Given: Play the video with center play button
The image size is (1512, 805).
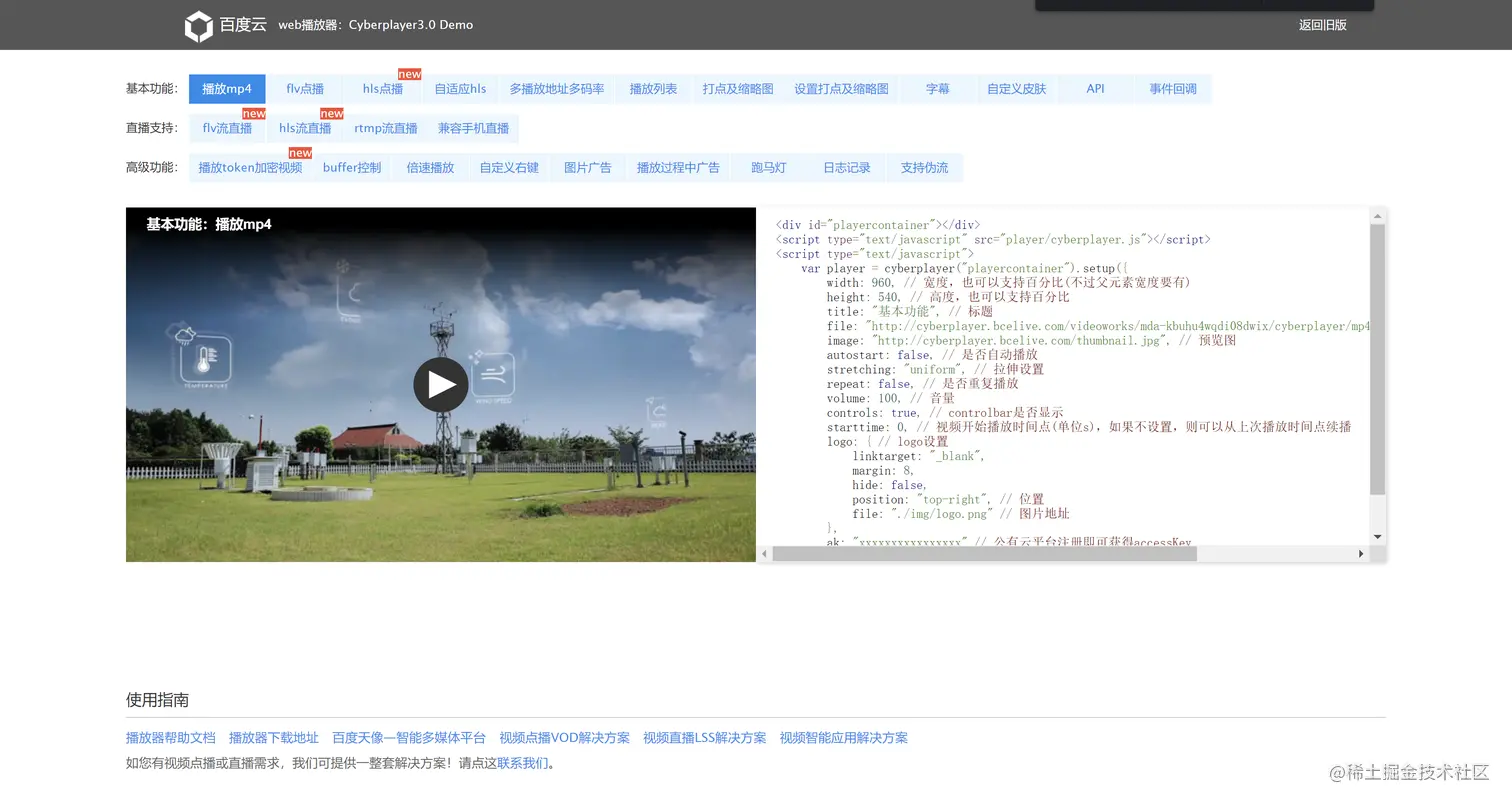Looking at the screenshot, I should [x=441, y=384].
